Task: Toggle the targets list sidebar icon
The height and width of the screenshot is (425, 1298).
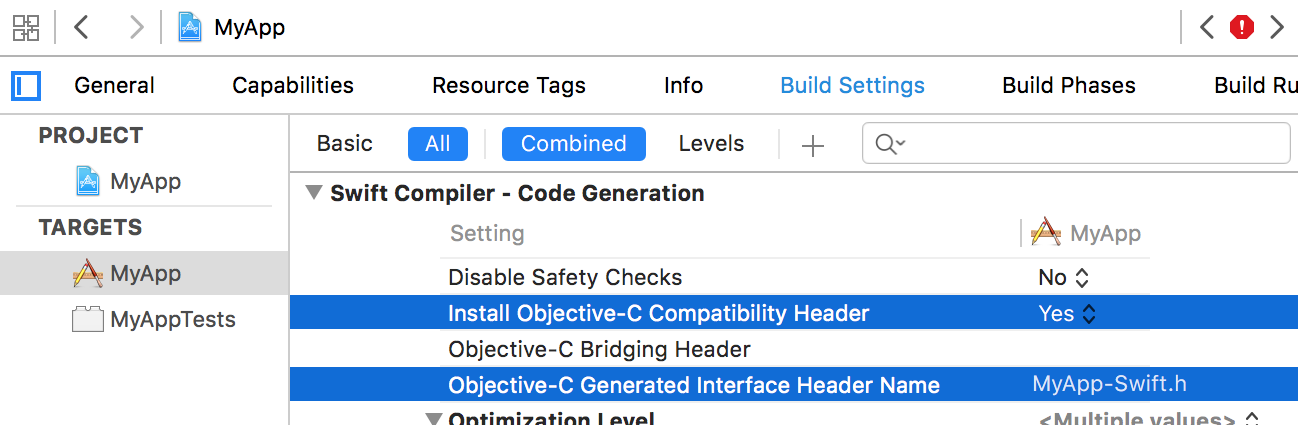Action: 26,86
